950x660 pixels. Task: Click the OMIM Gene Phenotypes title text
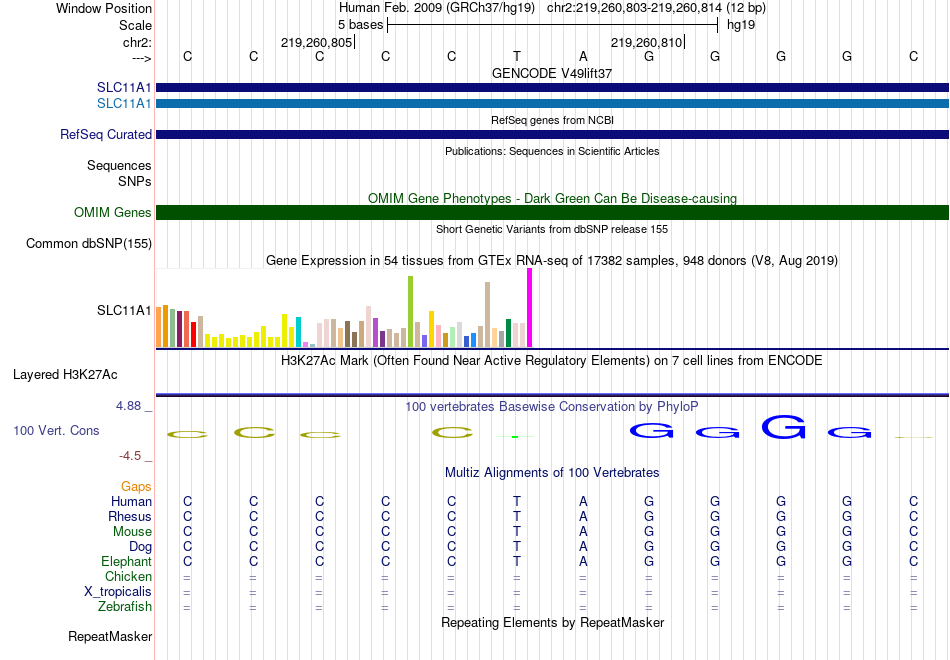coord(552,198)
